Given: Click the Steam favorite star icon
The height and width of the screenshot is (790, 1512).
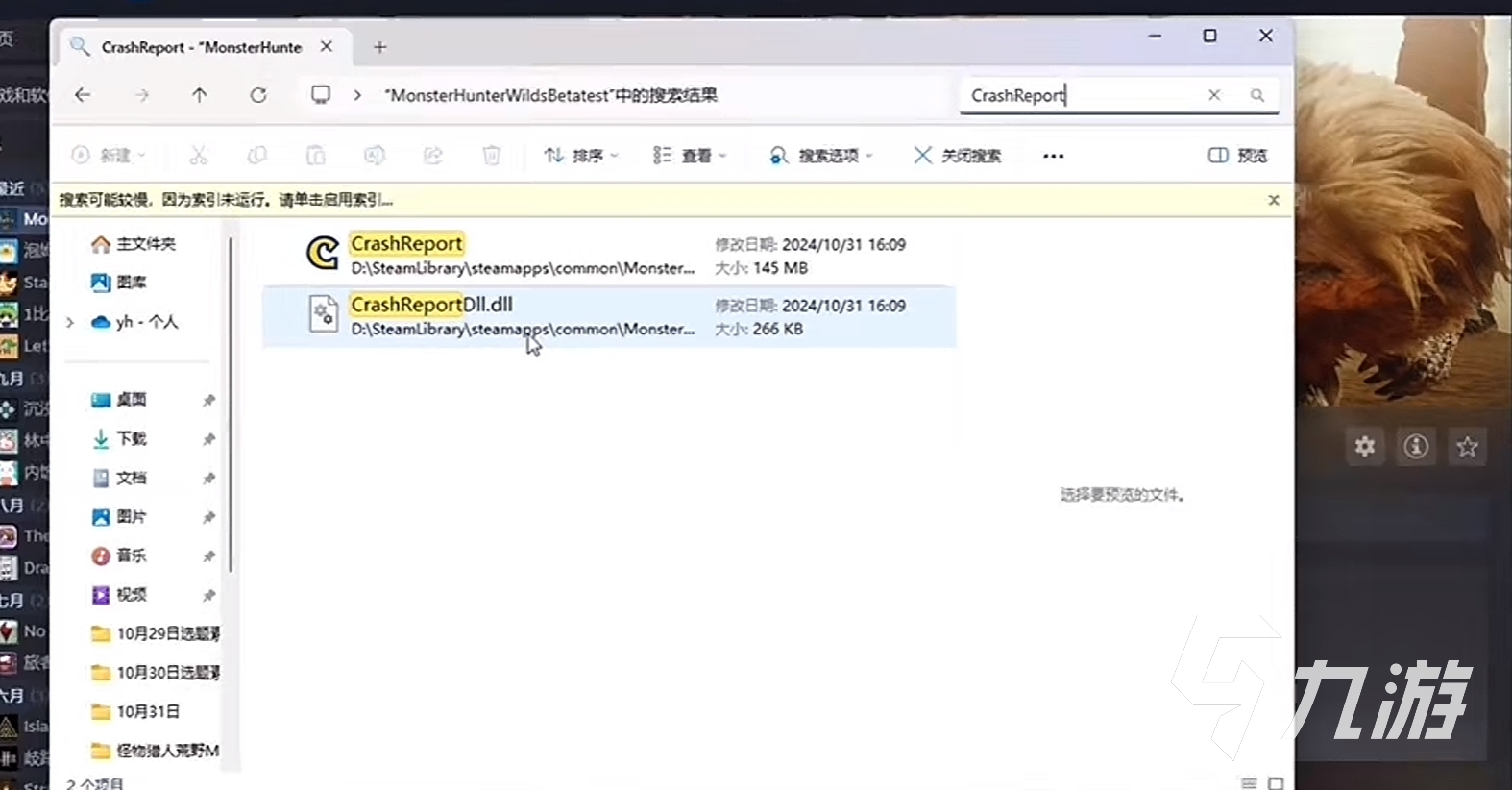Looking at the screenshot, I should coord(1467,446).
